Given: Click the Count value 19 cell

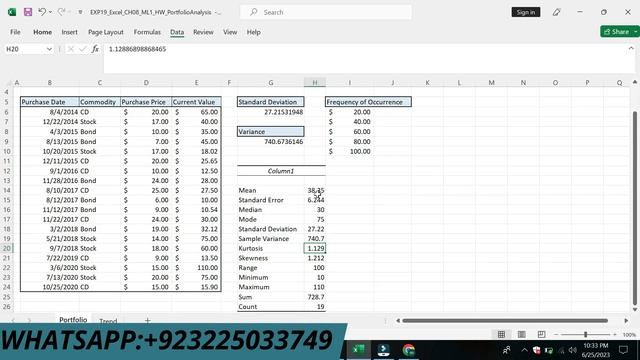Looking at the screenshot, I should 315,307.
